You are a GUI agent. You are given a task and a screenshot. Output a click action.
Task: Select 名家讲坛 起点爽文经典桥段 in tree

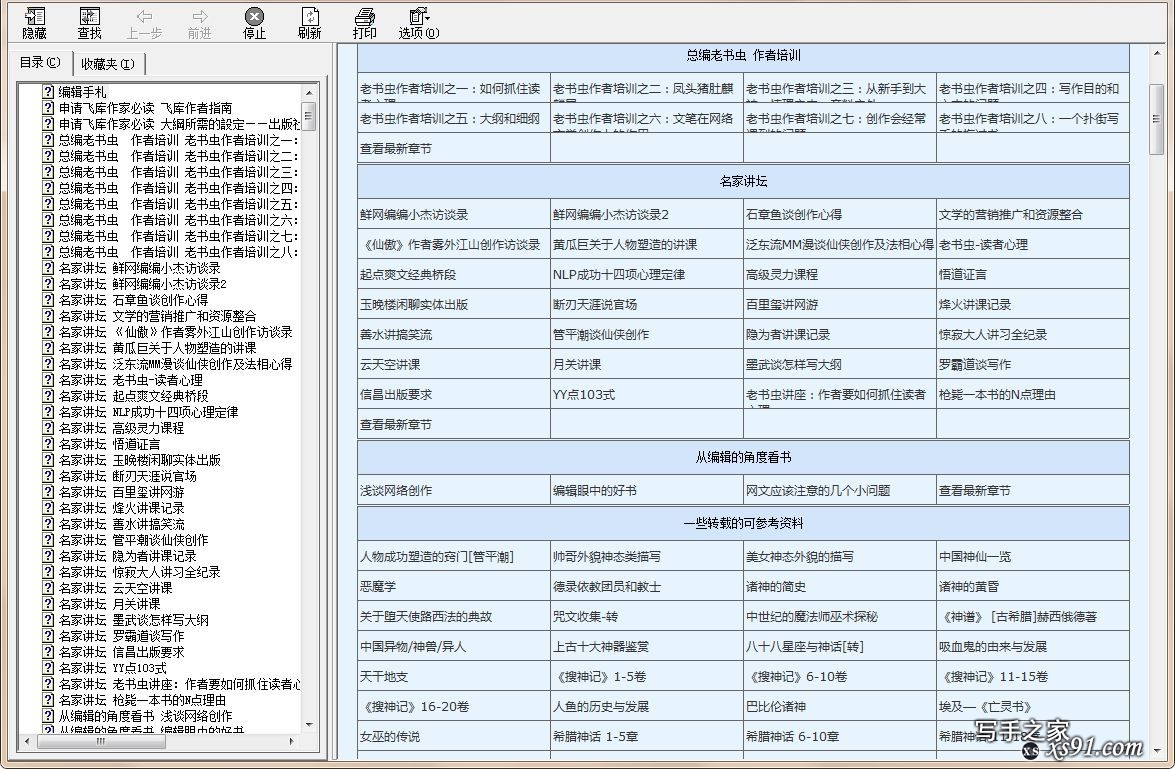point(133,396)
